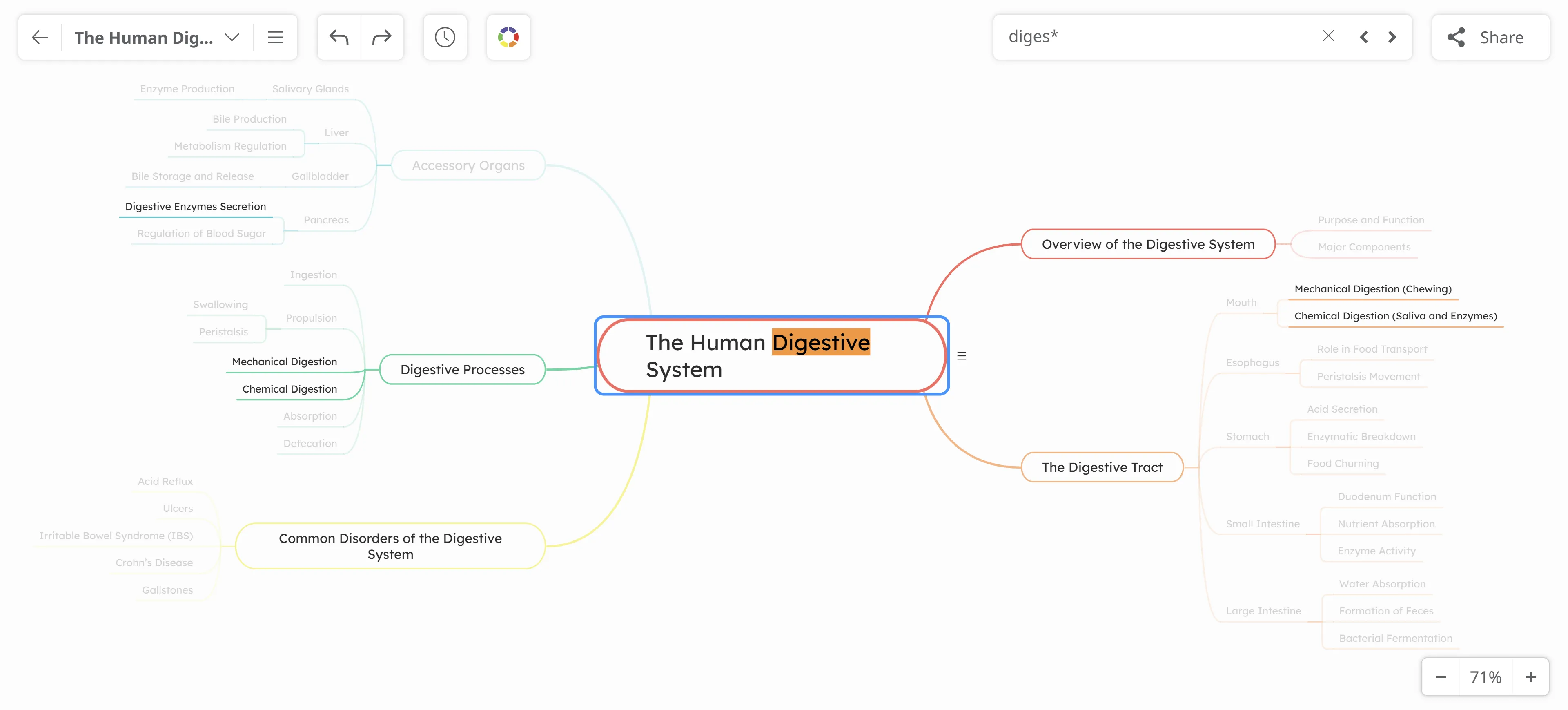
Task: Click the 71% zoom level
Action: [1485, 677]
